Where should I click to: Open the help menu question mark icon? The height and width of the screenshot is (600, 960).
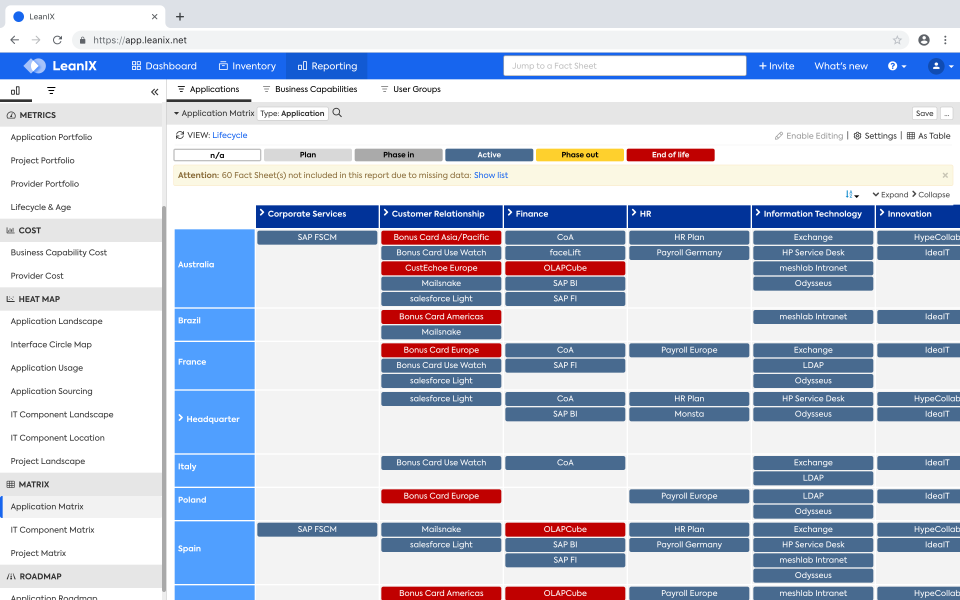coord(891,66)
